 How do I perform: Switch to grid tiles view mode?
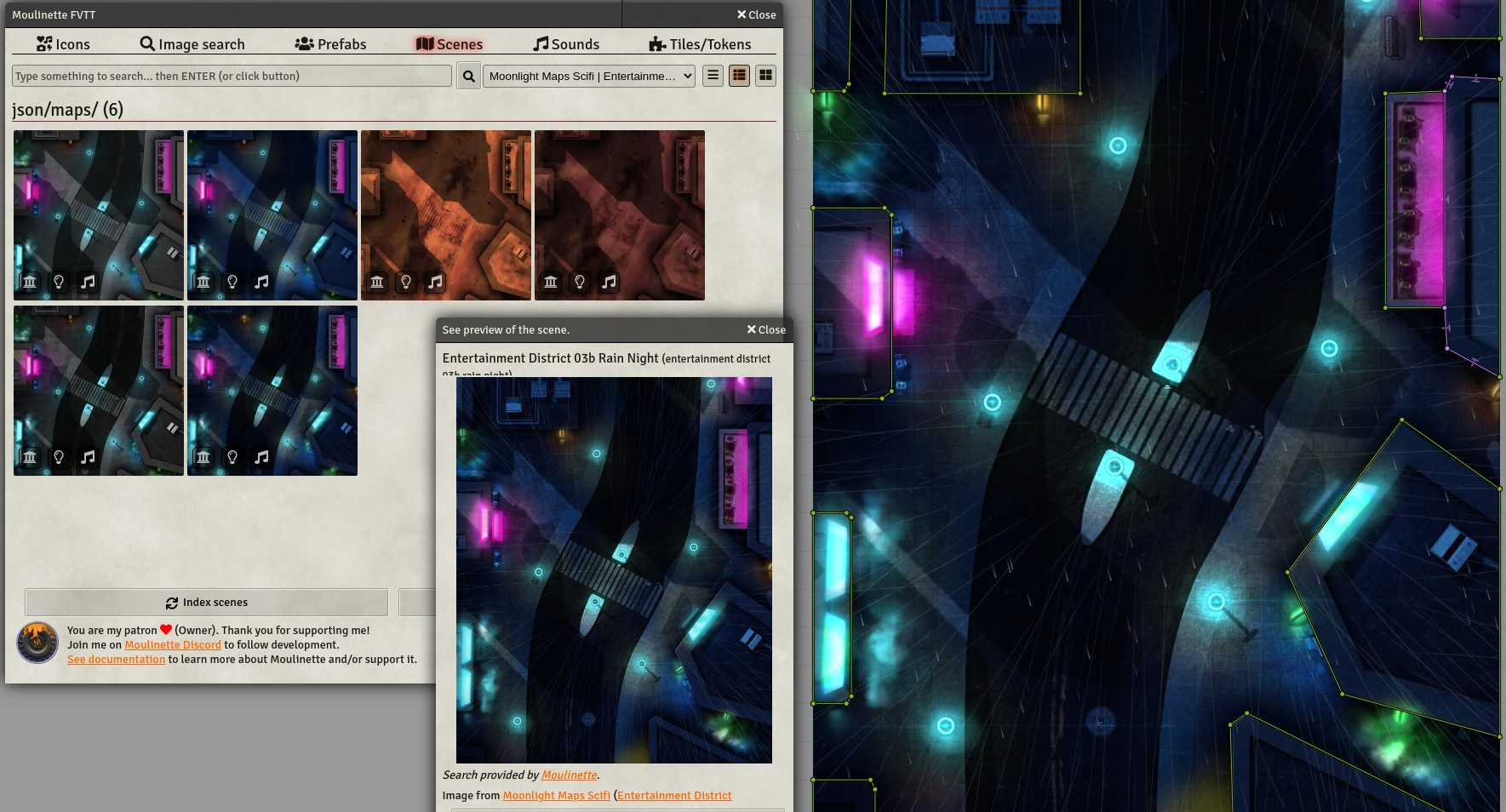click(765, 76)
